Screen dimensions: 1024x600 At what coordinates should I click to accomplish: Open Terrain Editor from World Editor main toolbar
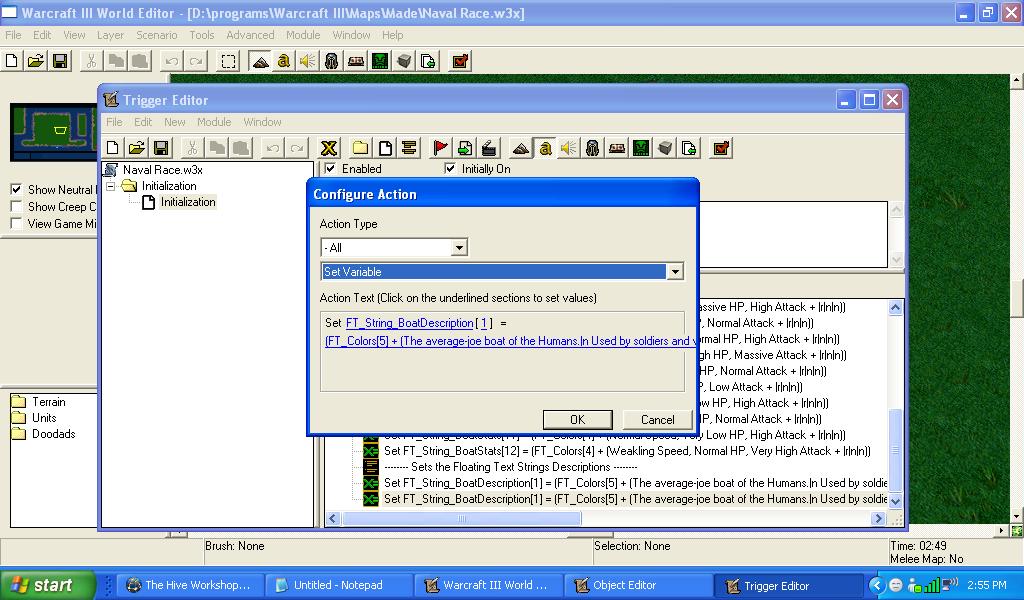pyautogui.click(x=260, y=61)
